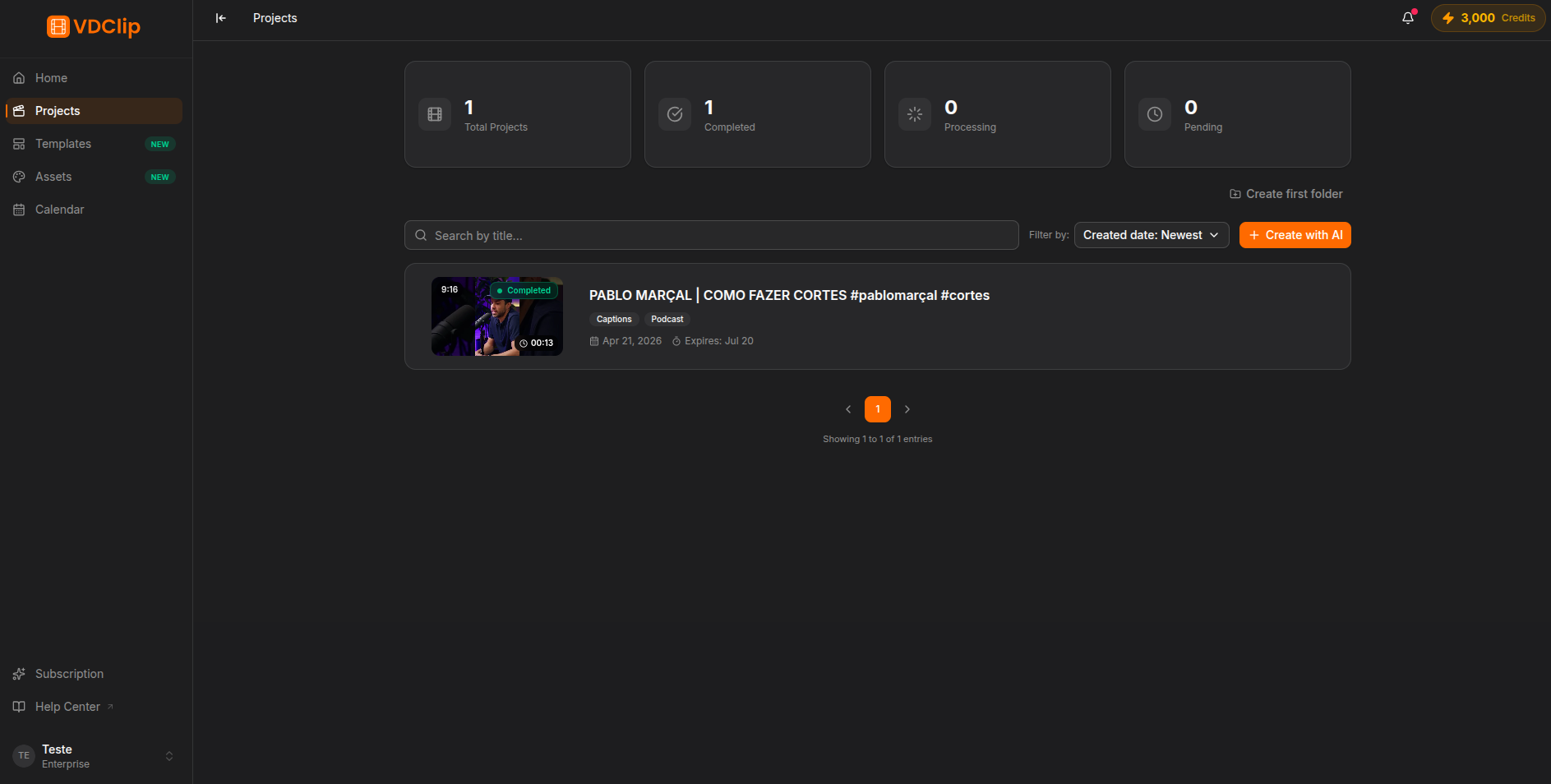Open the Home menu item
Viewport: 1551px width, 784px height.
point(94,78)
